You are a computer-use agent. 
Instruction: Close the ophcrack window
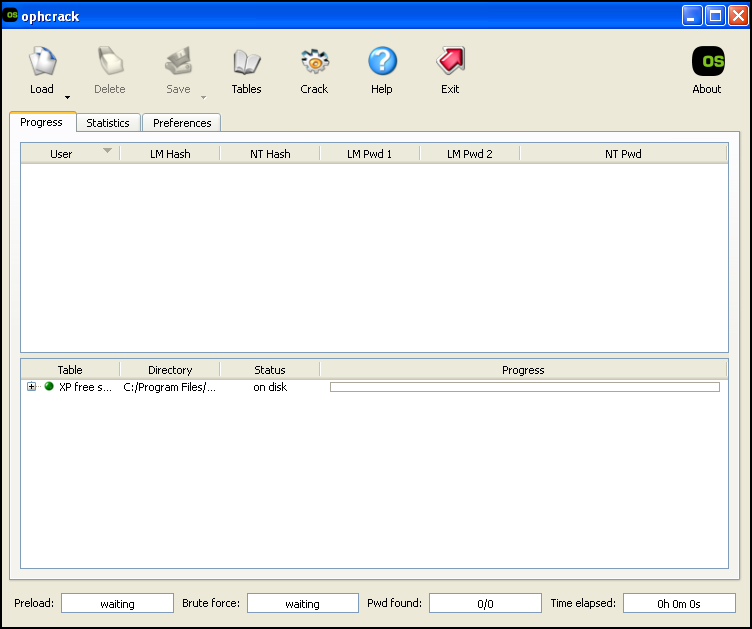coord(738,16)
